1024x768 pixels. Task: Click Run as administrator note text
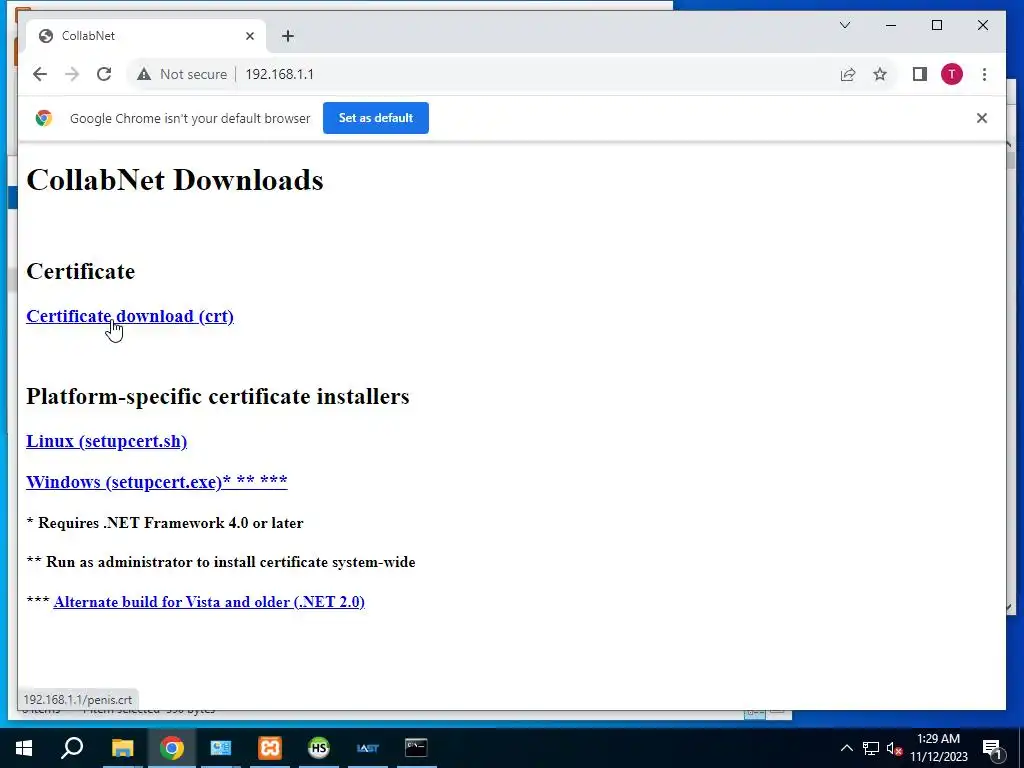tap(221, 562)
